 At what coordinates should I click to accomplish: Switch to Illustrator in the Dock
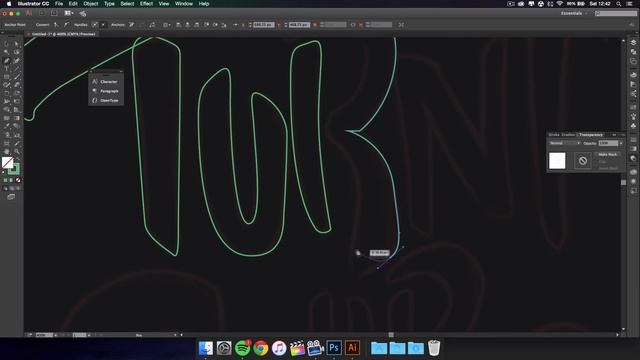click(353, 348)
